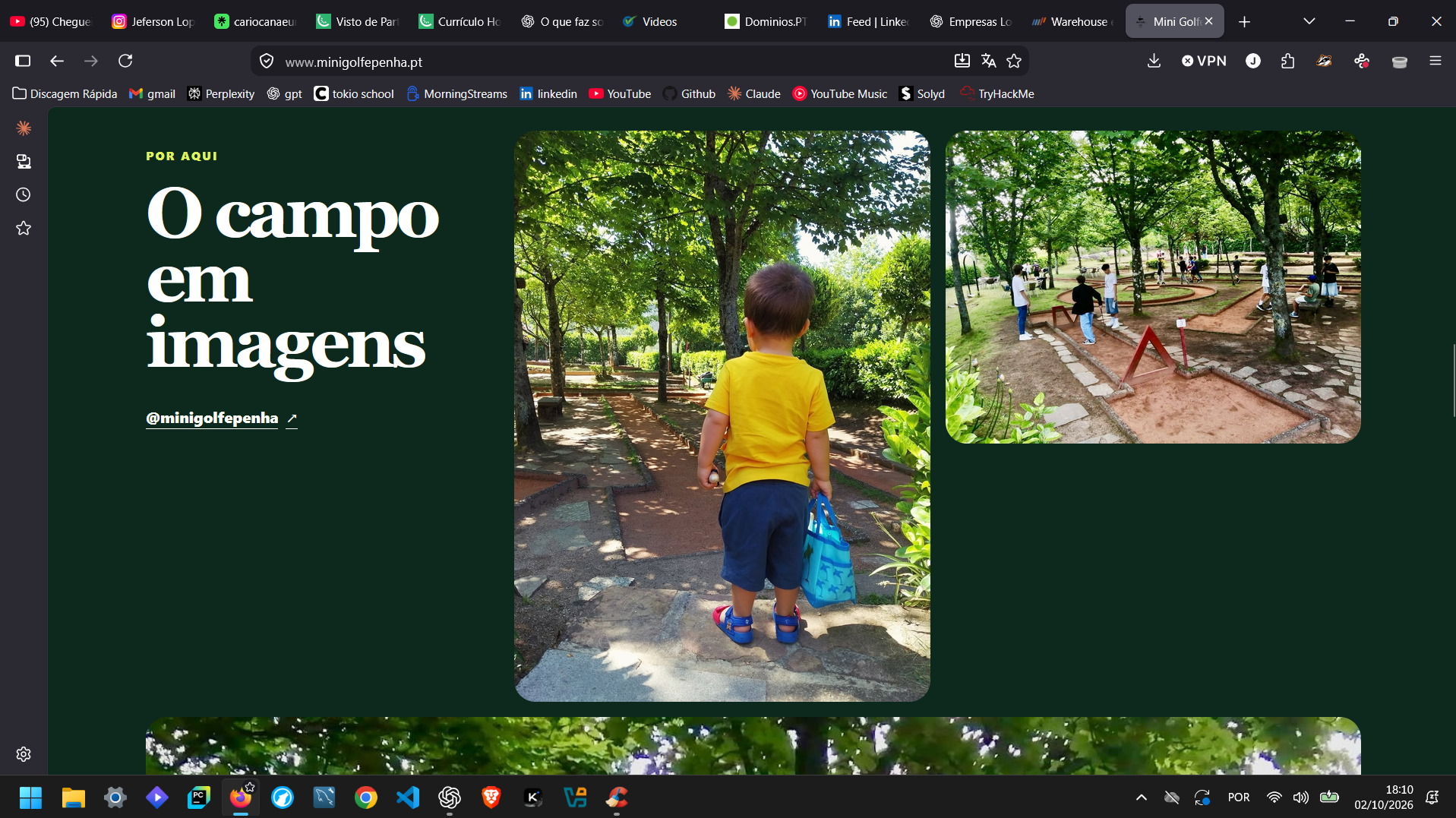
Task: Open history clock in sidebar
Action: pos(24,195)
